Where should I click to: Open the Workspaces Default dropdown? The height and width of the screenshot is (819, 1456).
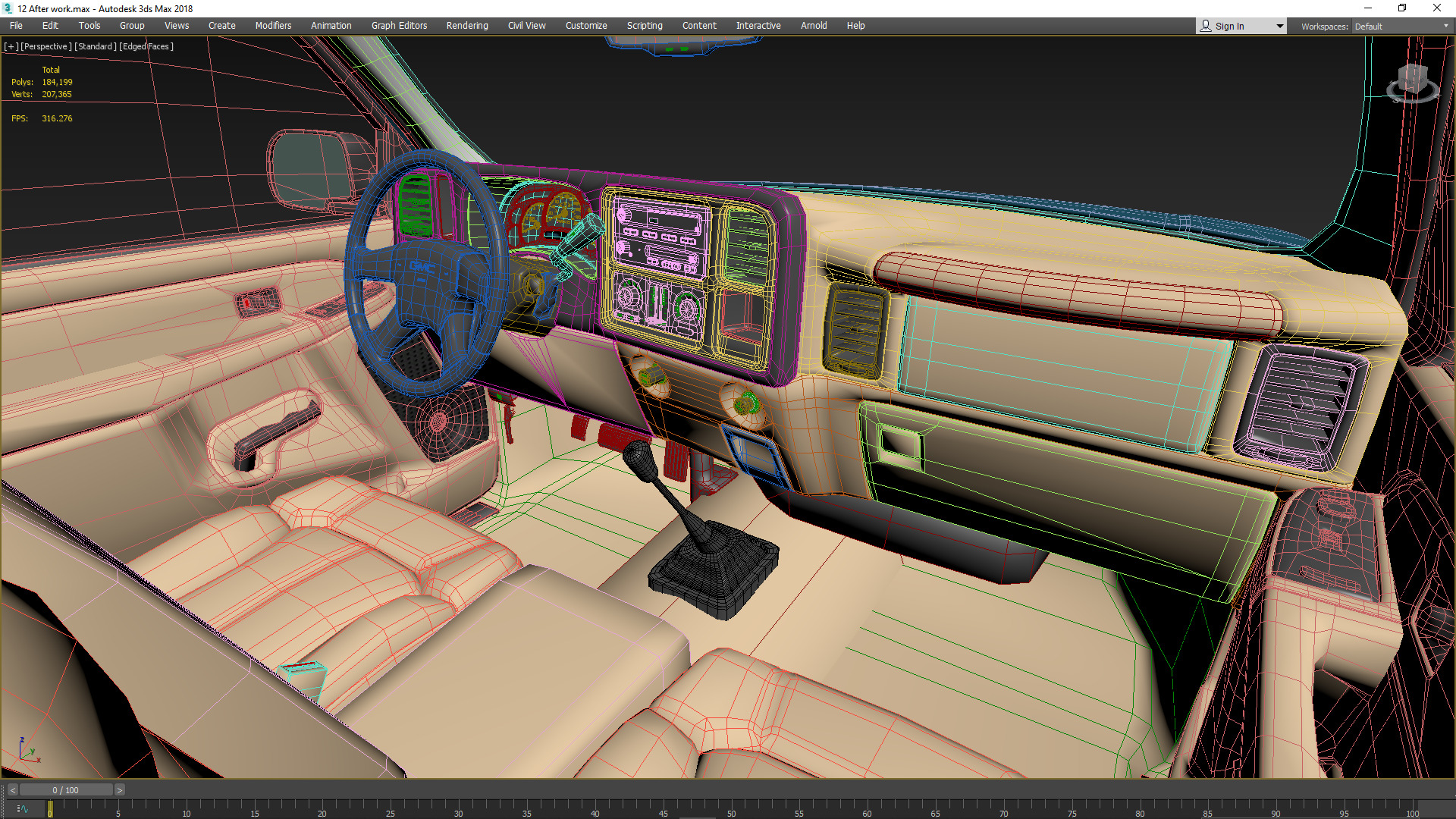[1401, 27]
